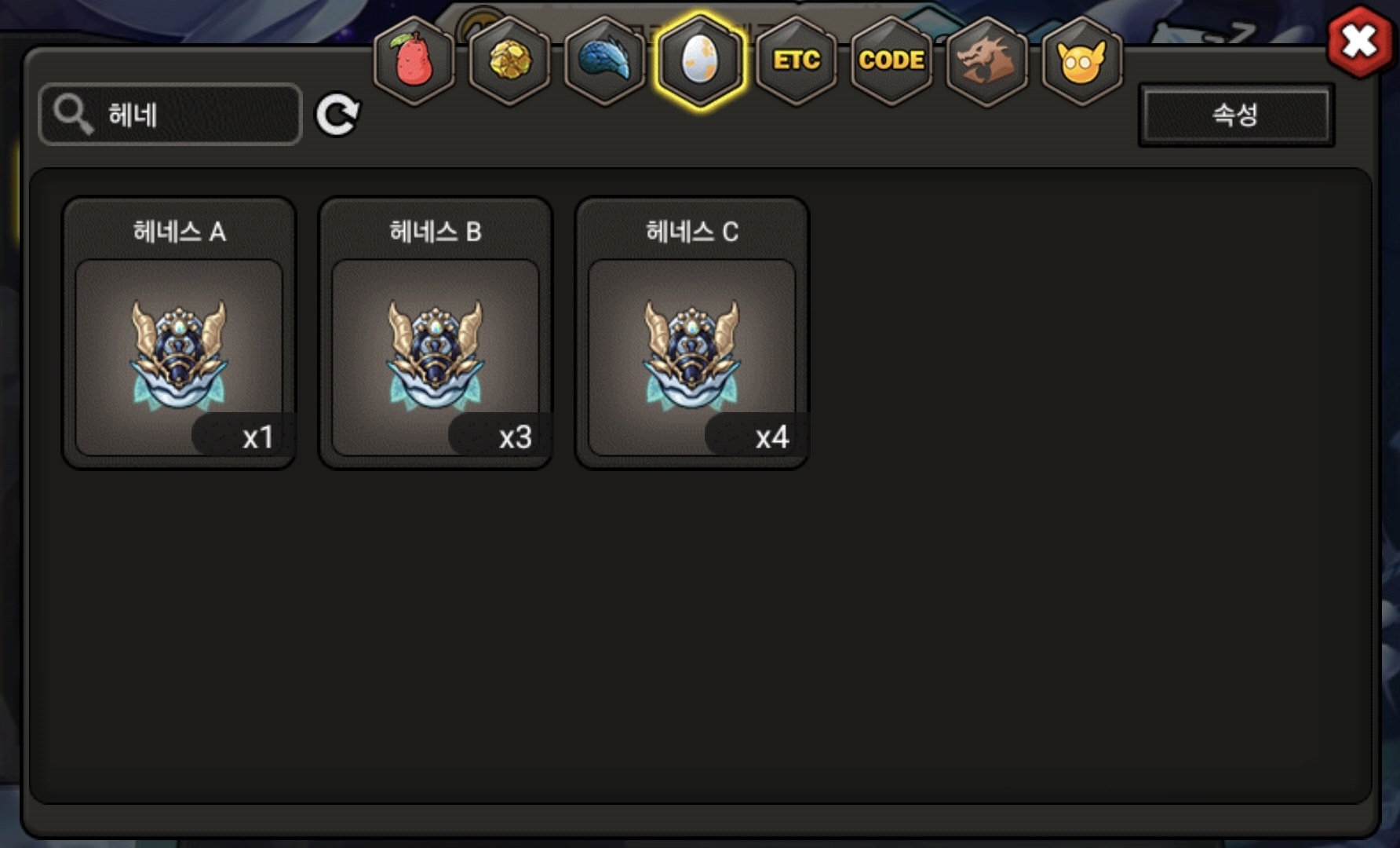
Task: Select the brown dragon head icon
Action: coord(987,60)
